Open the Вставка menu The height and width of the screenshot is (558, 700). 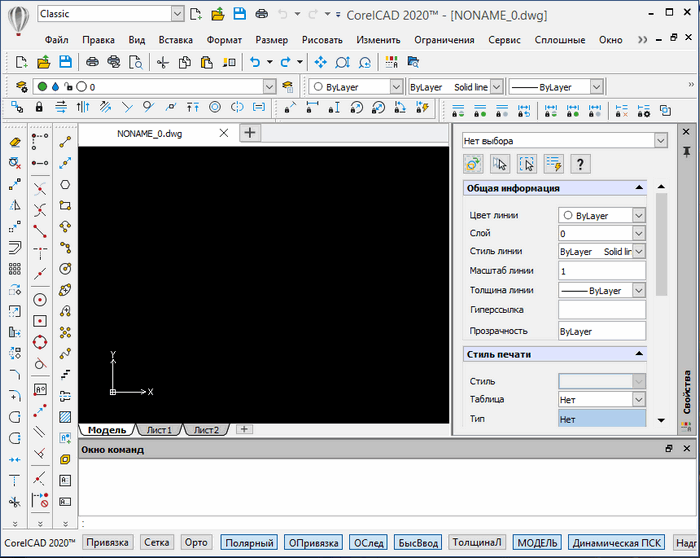click(x=175, y=40)
